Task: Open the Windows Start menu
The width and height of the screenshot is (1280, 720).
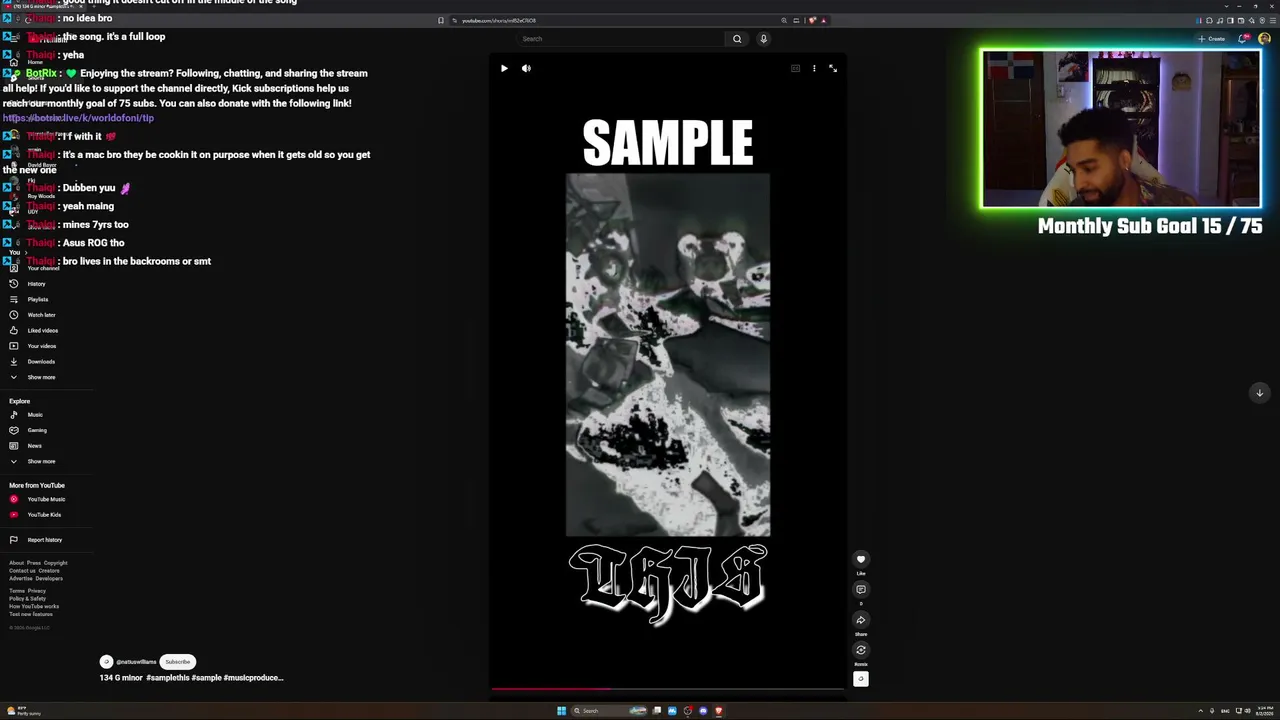Action: click(x=561, y=711)
